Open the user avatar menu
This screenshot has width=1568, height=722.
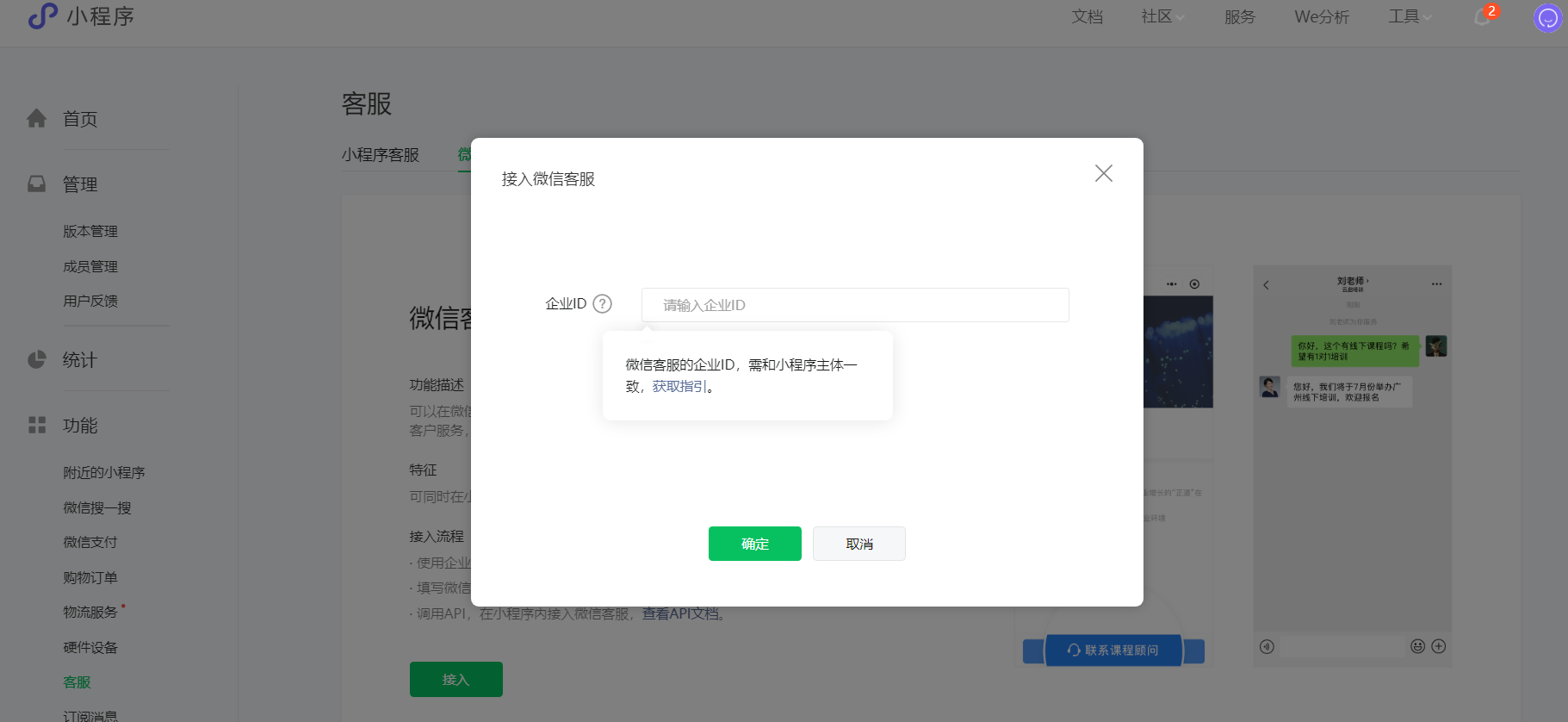(x=1547, y=17)
